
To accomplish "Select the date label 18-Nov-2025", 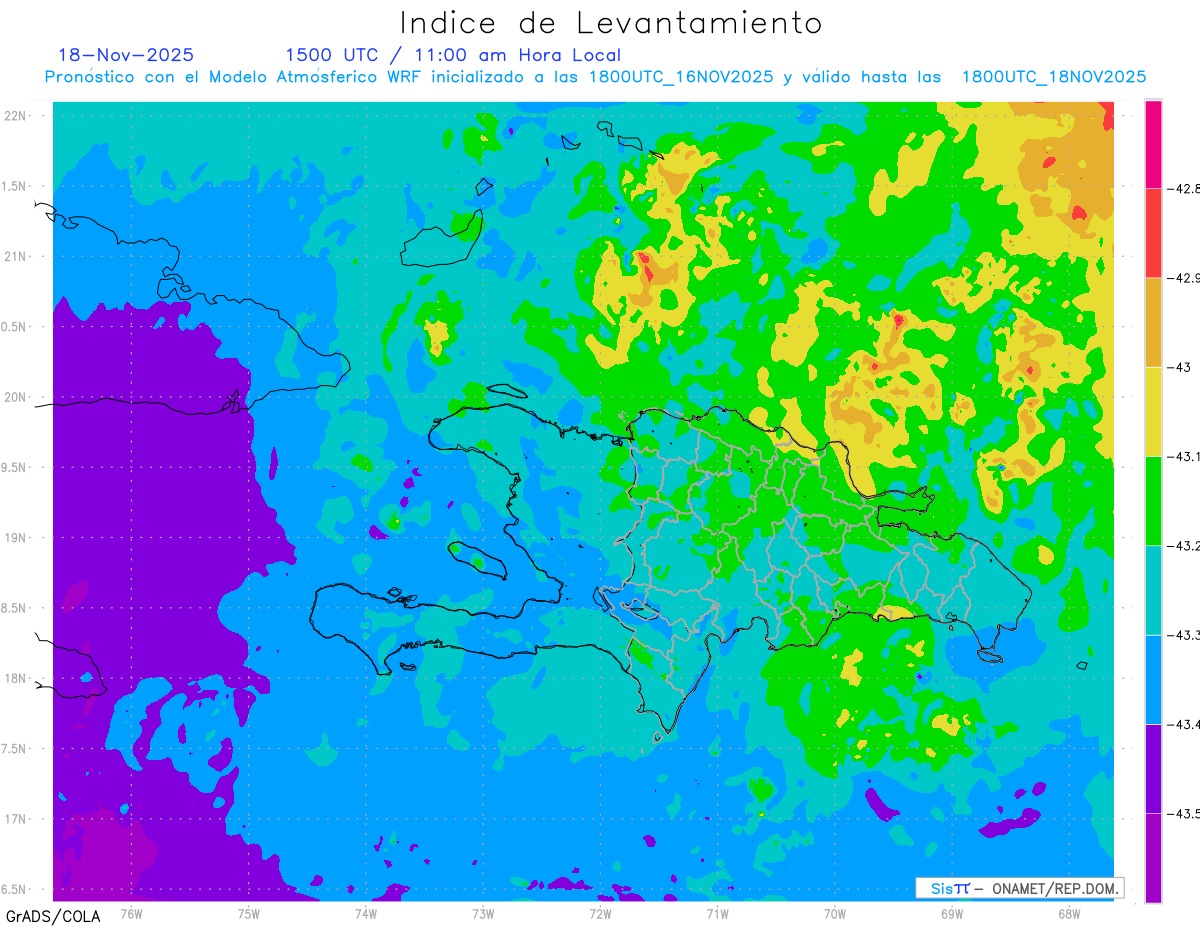I will click(x=126, y=55).
